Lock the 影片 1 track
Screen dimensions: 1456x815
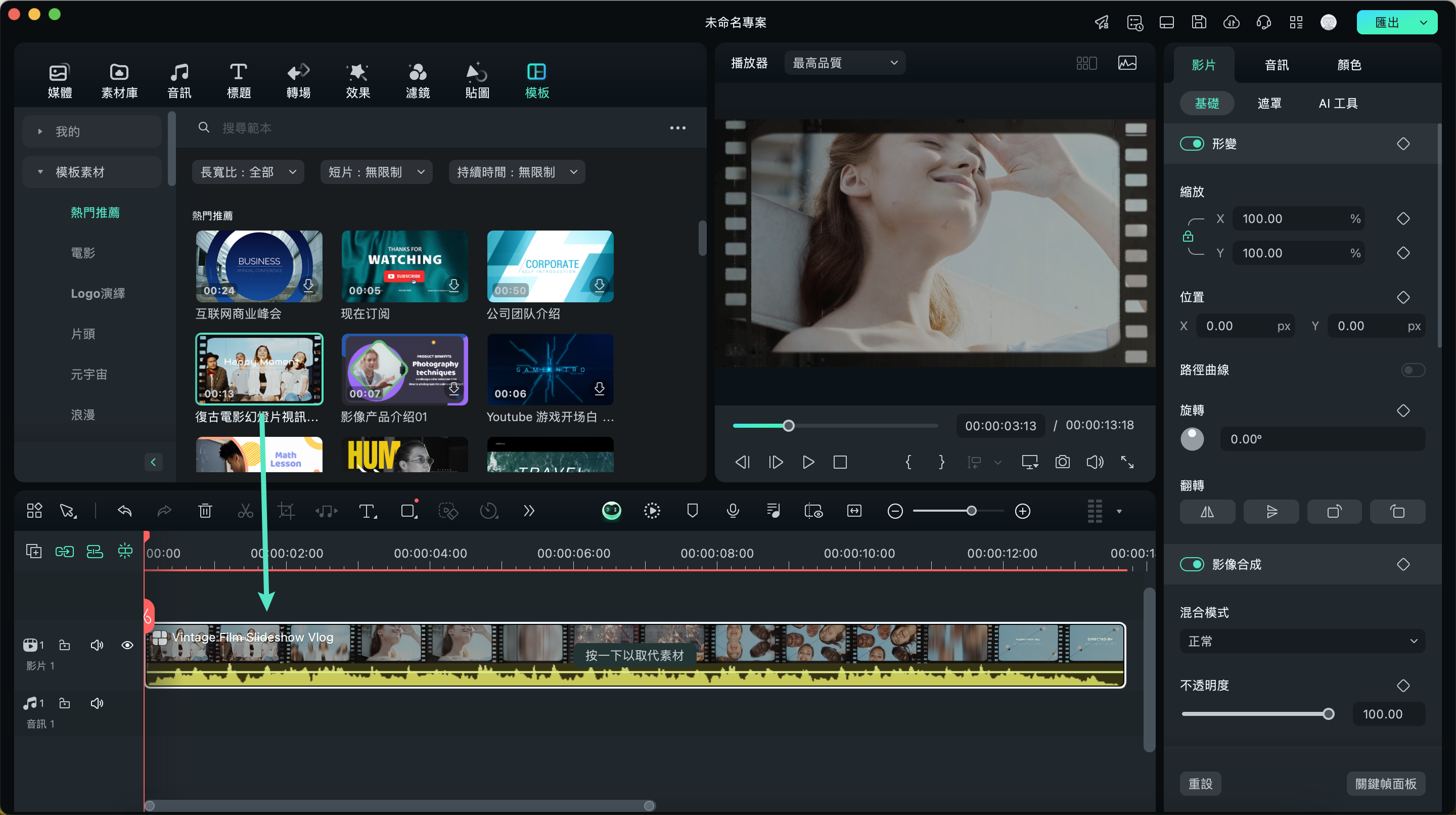(64, 645)
